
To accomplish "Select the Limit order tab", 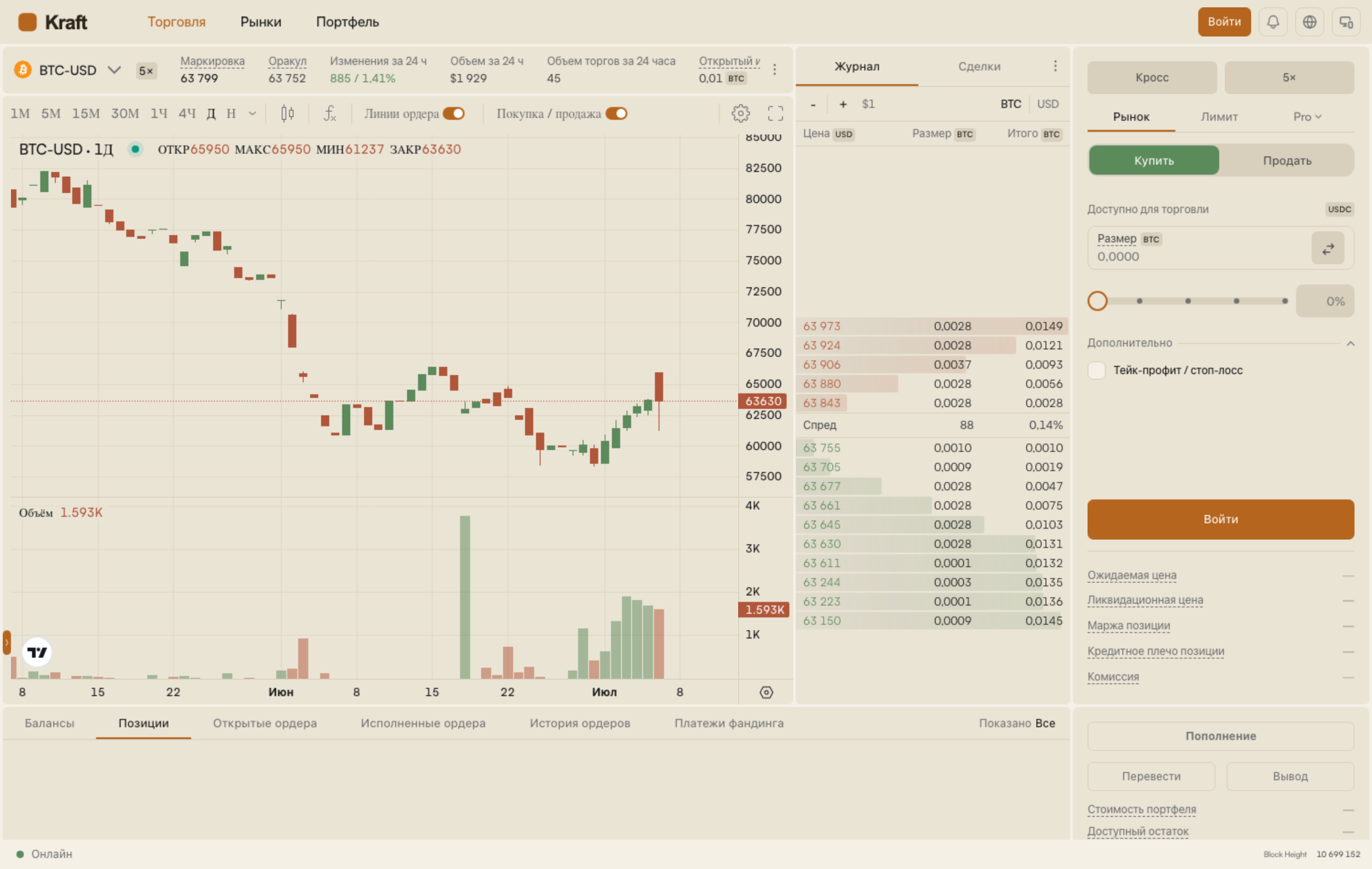I will coord(1219,117).
